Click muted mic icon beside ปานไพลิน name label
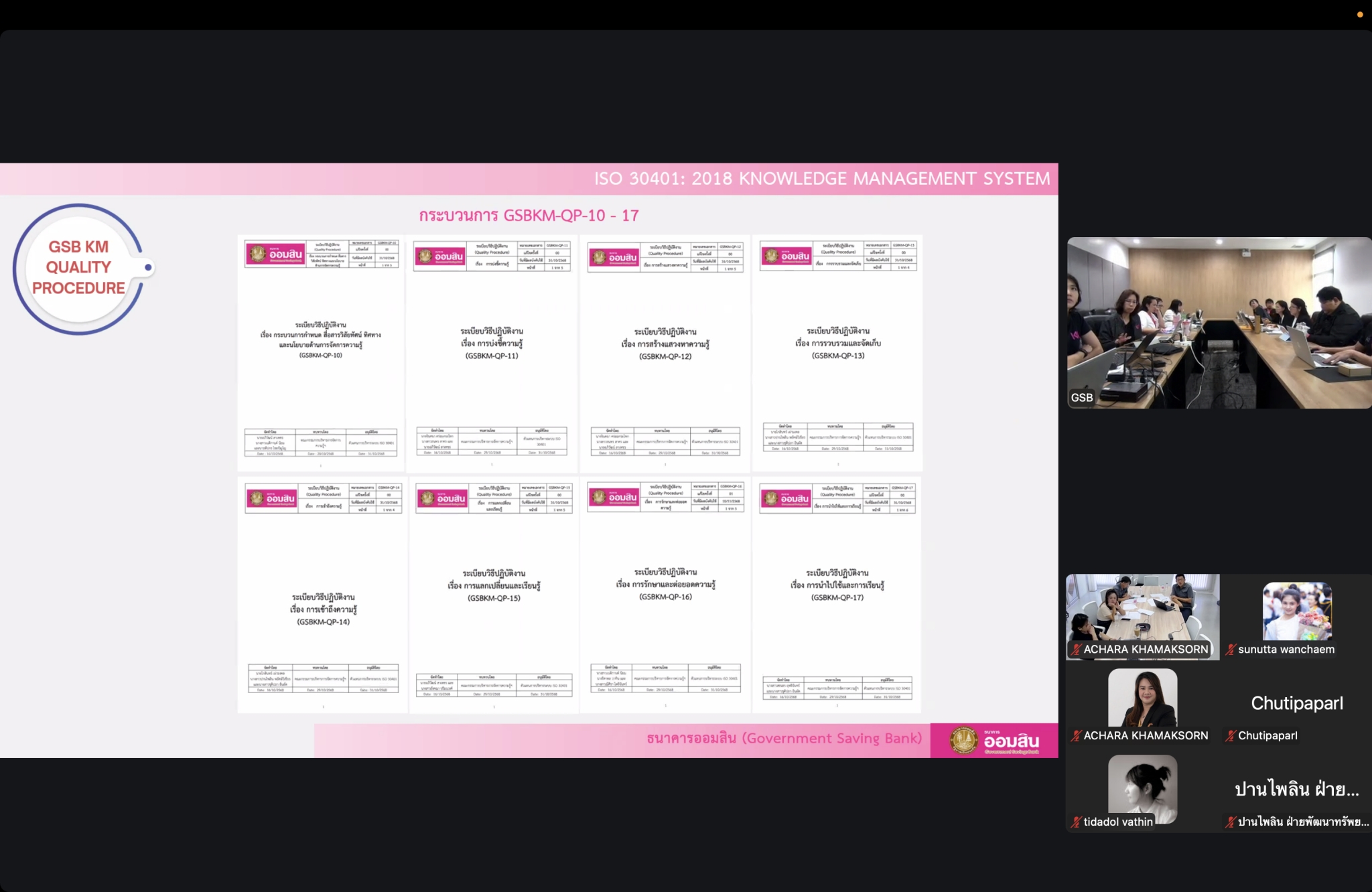Viewport: 1372px width, 892px height. (x=1230, y=822)
